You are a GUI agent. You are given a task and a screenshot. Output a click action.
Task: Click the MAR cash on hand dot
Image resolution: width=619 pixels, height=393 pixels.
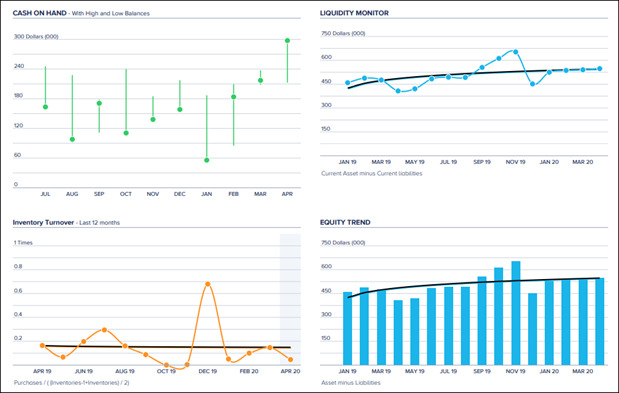[261, 80]
